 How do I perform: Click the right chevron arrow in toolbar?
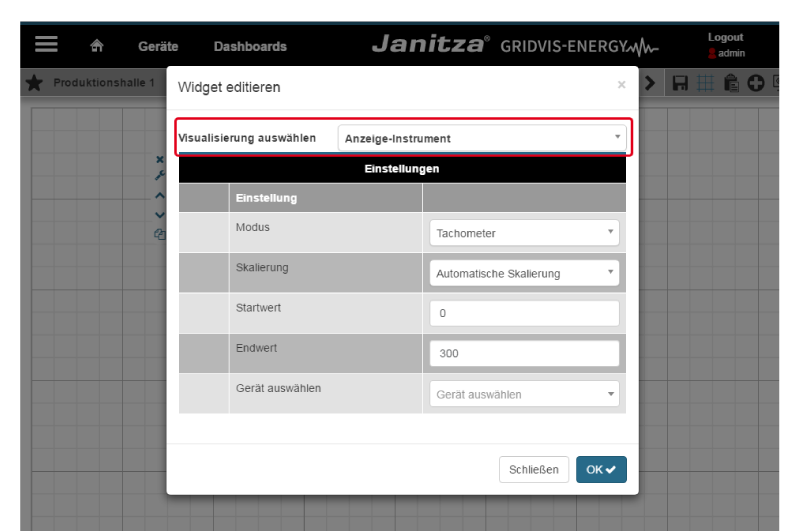(x=650, y=83)
